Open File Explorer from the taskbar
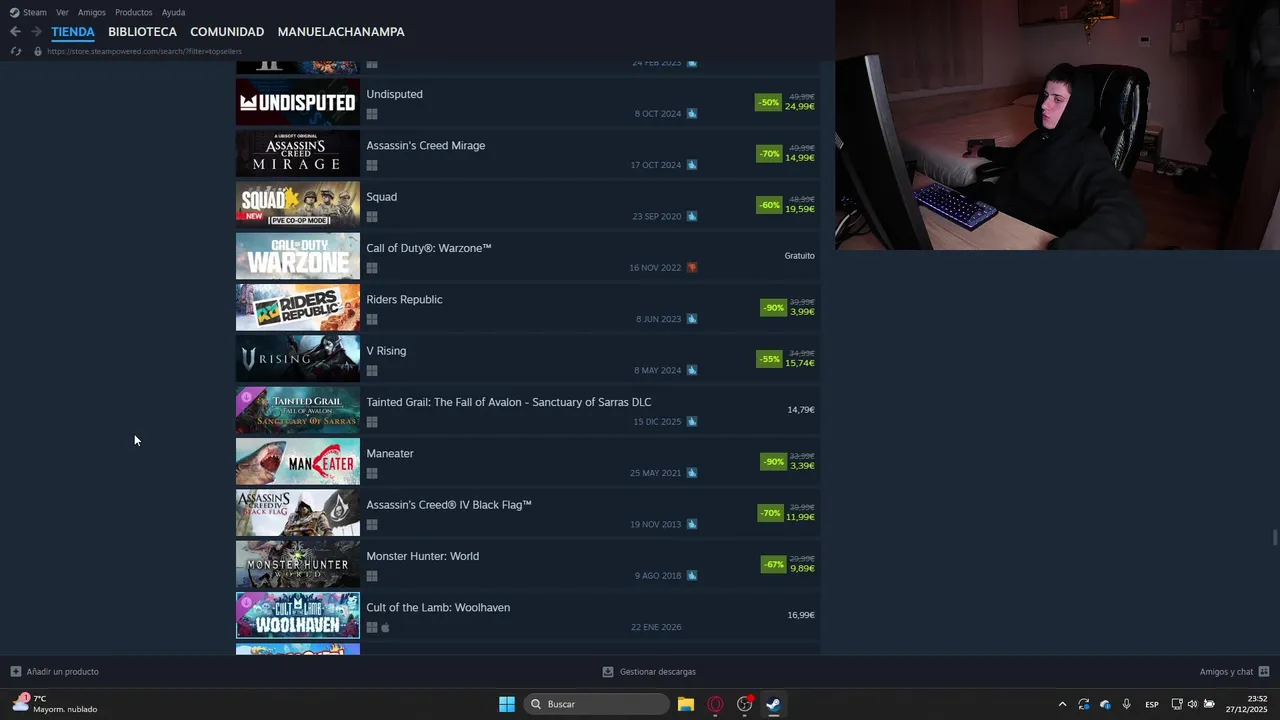 pos(686,704)
